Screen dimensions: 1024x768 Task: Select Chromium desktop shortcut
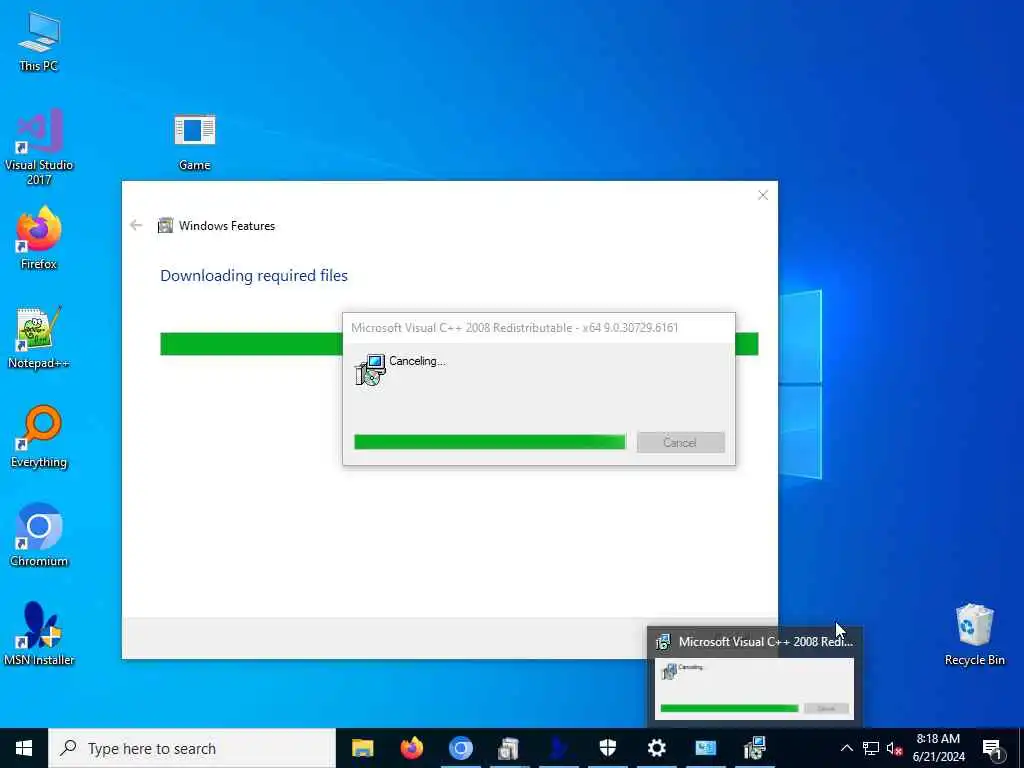39,536
